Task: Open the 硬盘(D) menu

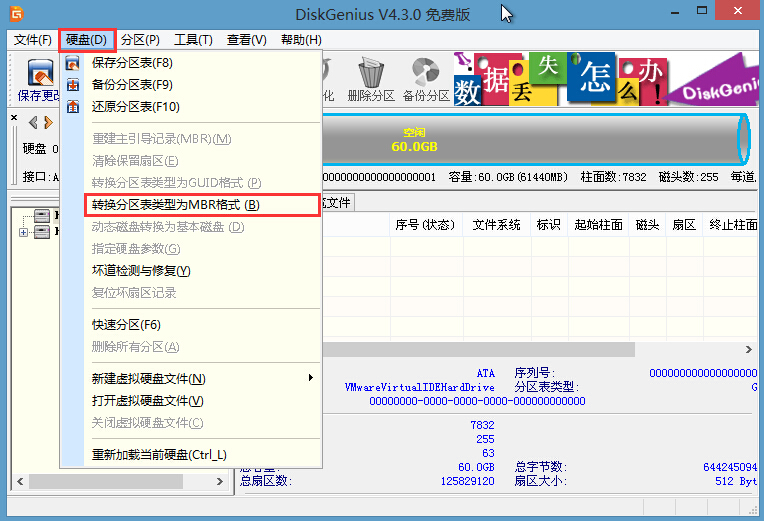Action: click(x=87, y=40)
